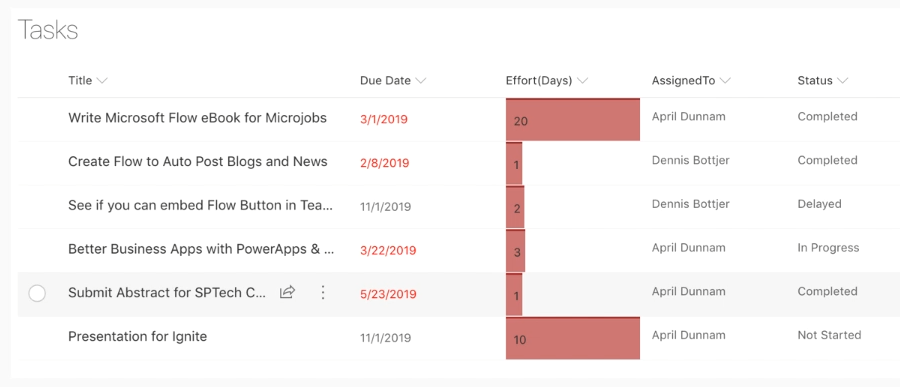Click the 10-day effort bar for Ignite

(573, 338)
